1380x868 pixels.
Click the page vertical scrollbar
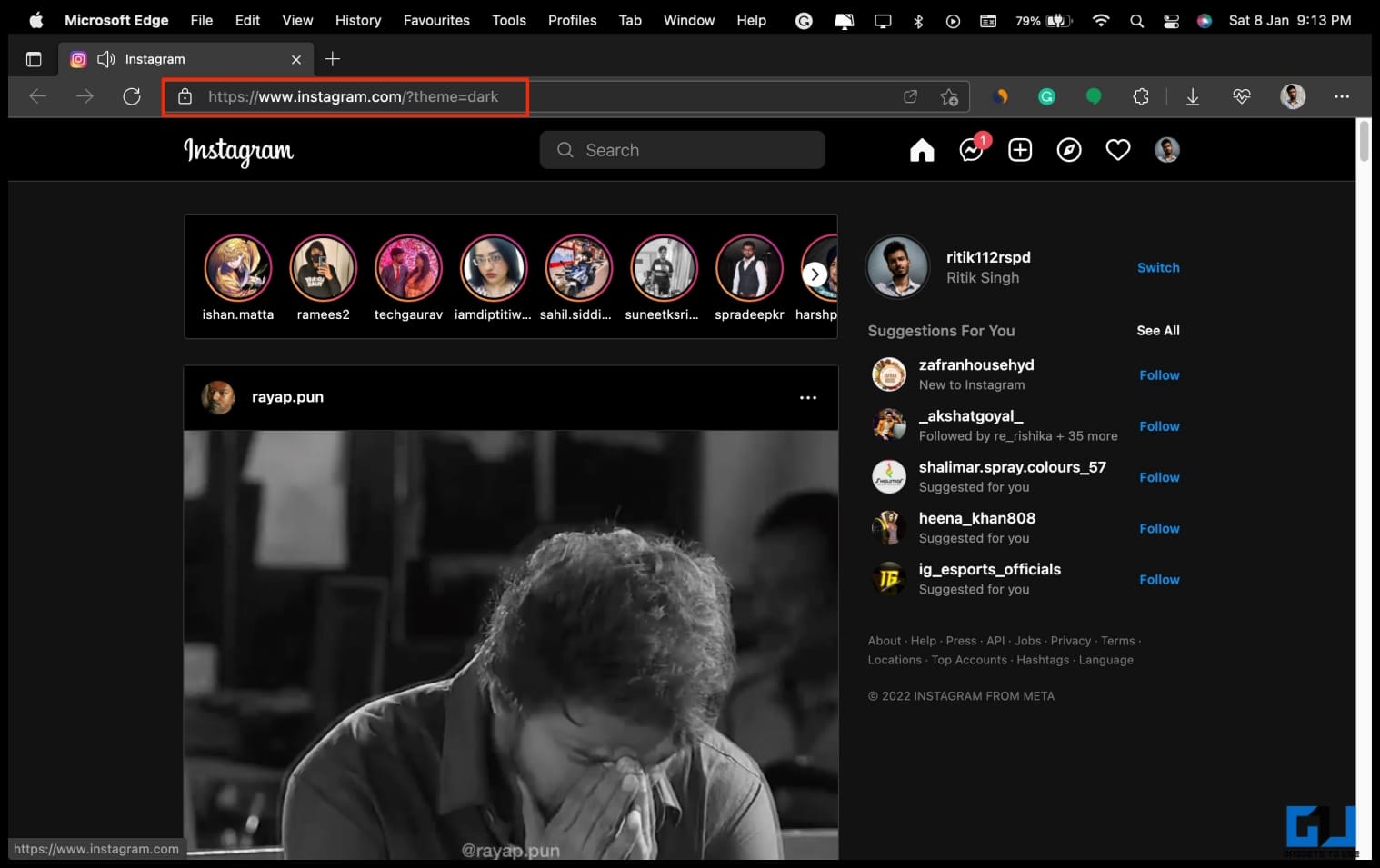click(1364, 142)
